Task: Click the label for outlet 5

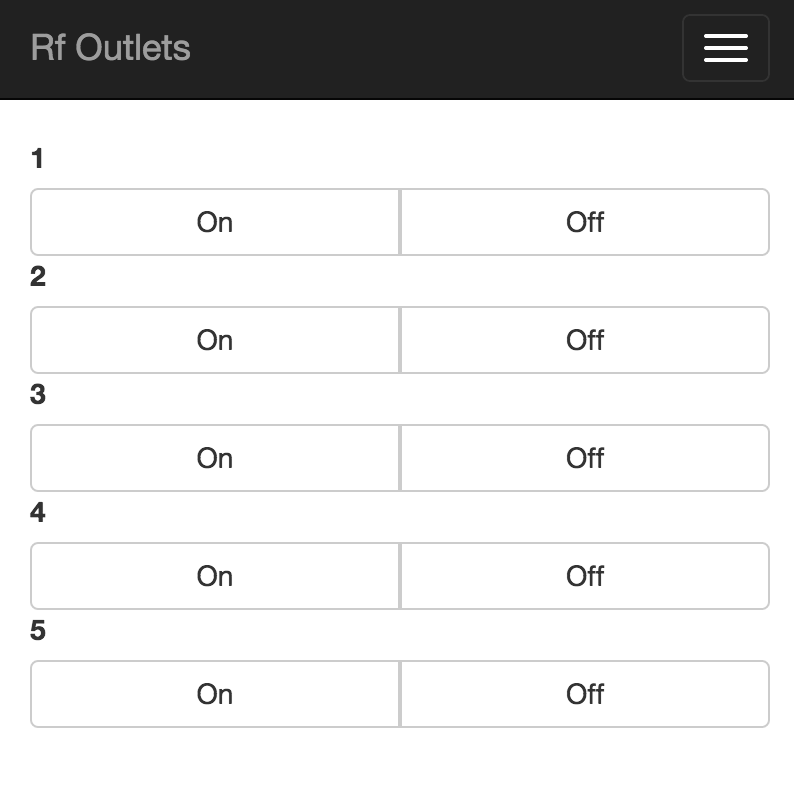Action: (37, 631)
